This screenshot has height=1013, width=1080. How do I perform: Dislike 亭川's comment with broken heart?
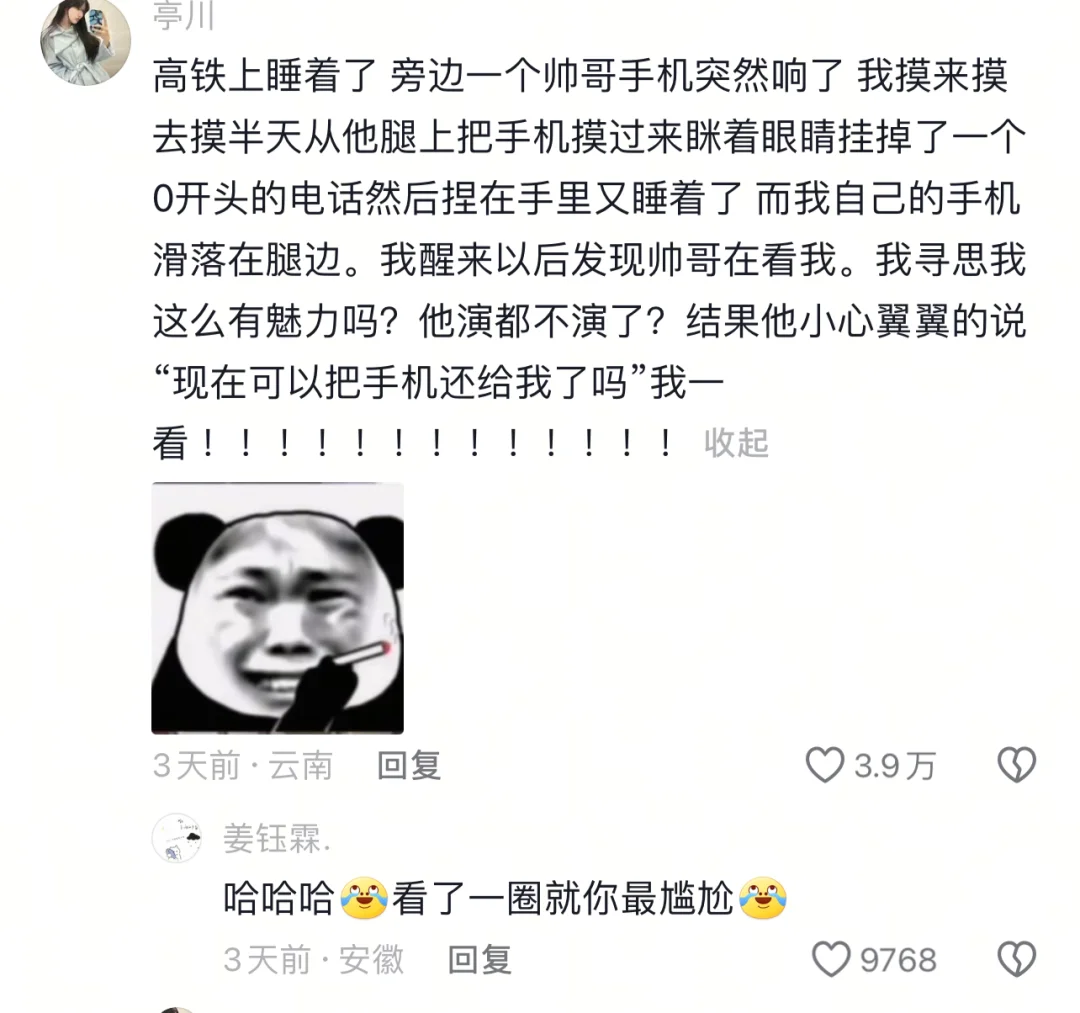pyautogui.click(x=1017, y=765)
